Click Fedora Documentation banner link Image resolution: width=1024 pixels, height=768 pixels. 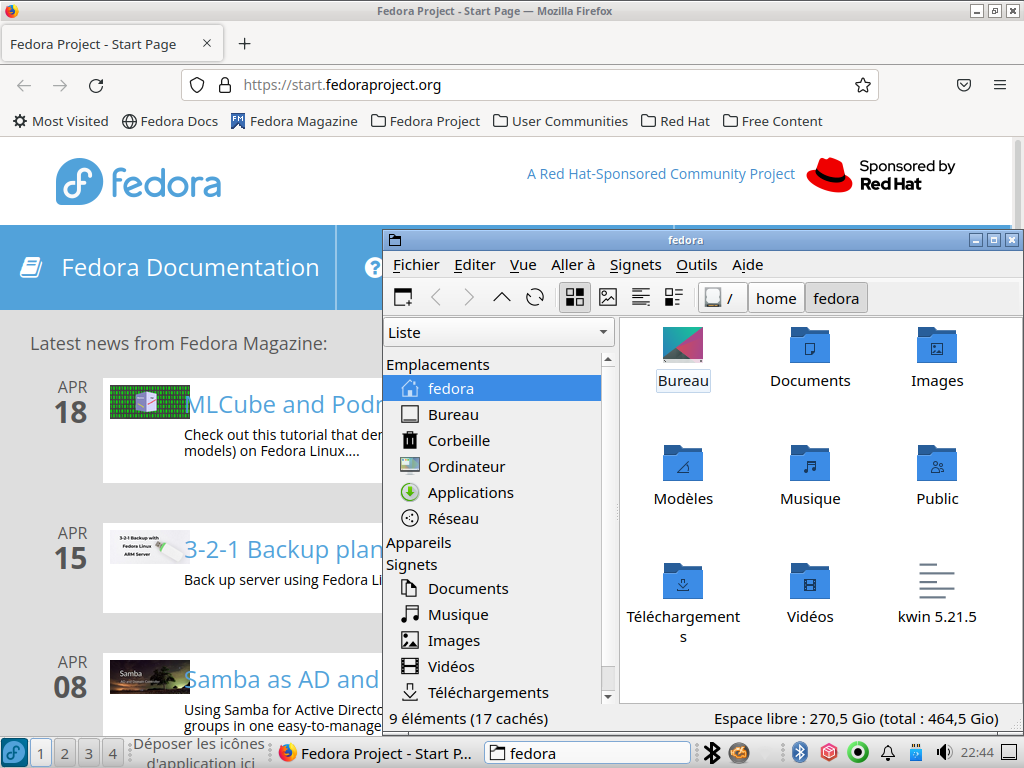[169, 268]
